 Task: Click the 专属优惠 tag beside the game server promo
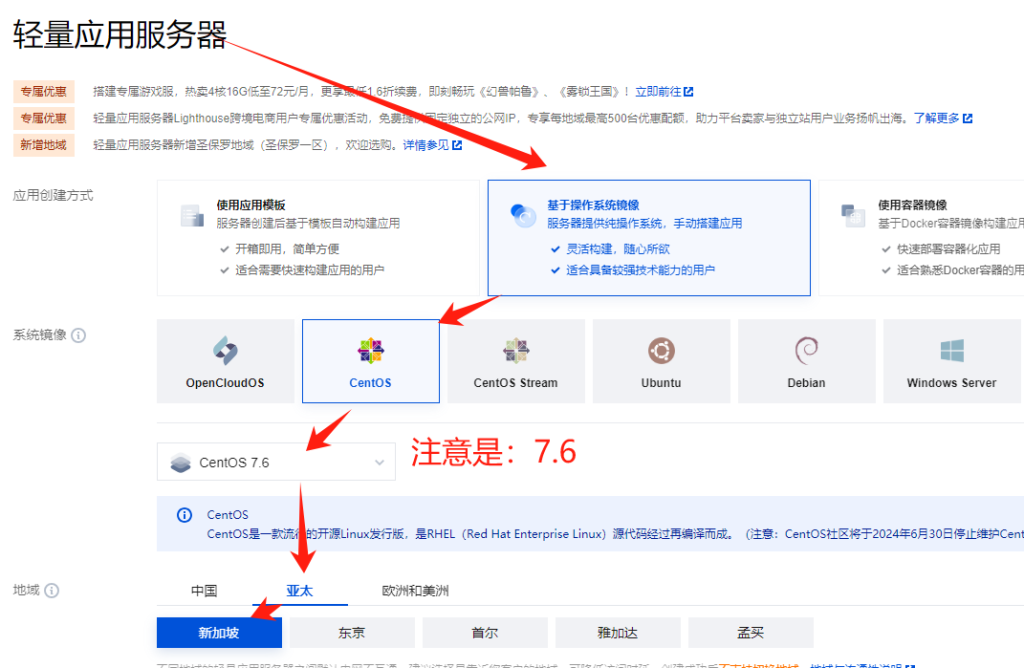point(44,91)
